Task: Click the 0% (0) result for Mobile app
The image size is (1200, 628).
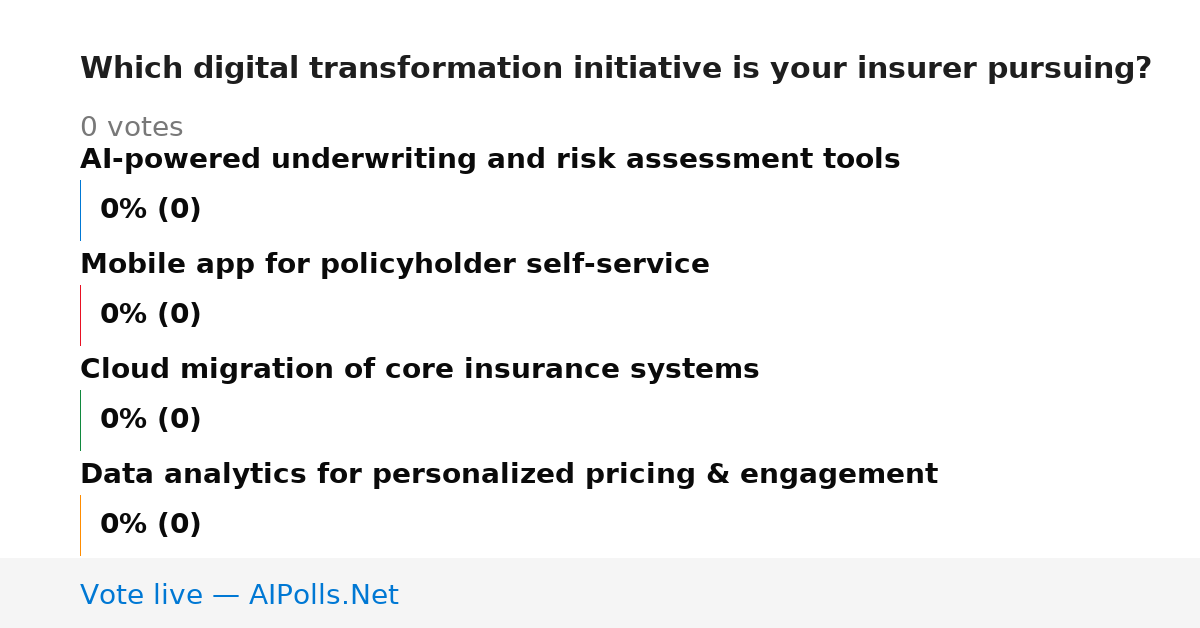Action: coord(151,315)
